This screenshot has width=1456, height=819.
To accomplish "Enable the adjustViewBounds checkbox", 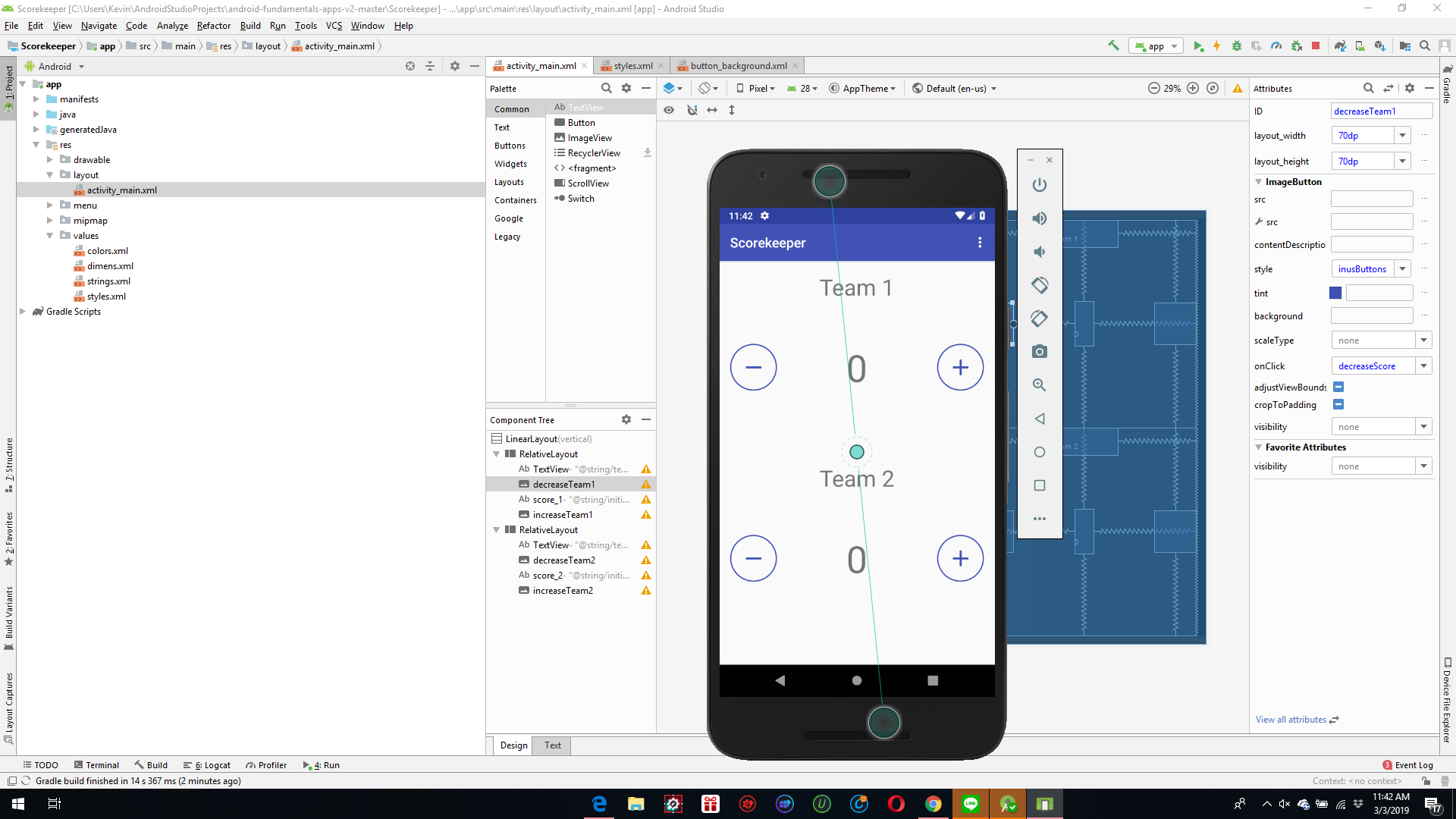I will pos(1339,387).
